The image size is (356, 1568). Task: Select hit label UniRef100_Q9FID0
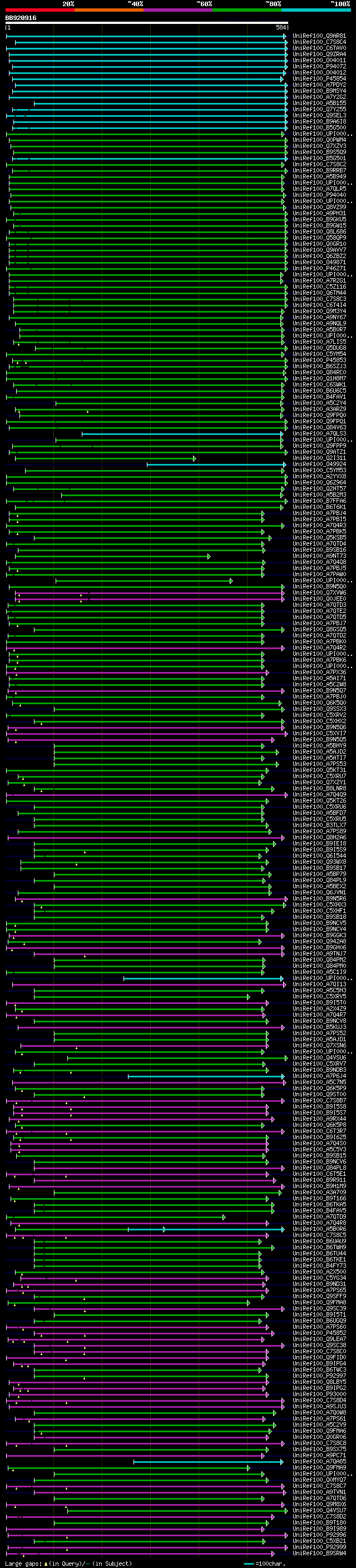click(x=319, y=1357)
